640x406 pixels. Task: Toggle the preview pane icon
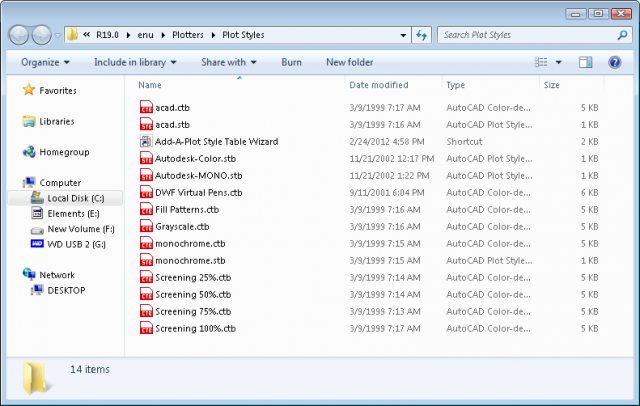[586, 62]
